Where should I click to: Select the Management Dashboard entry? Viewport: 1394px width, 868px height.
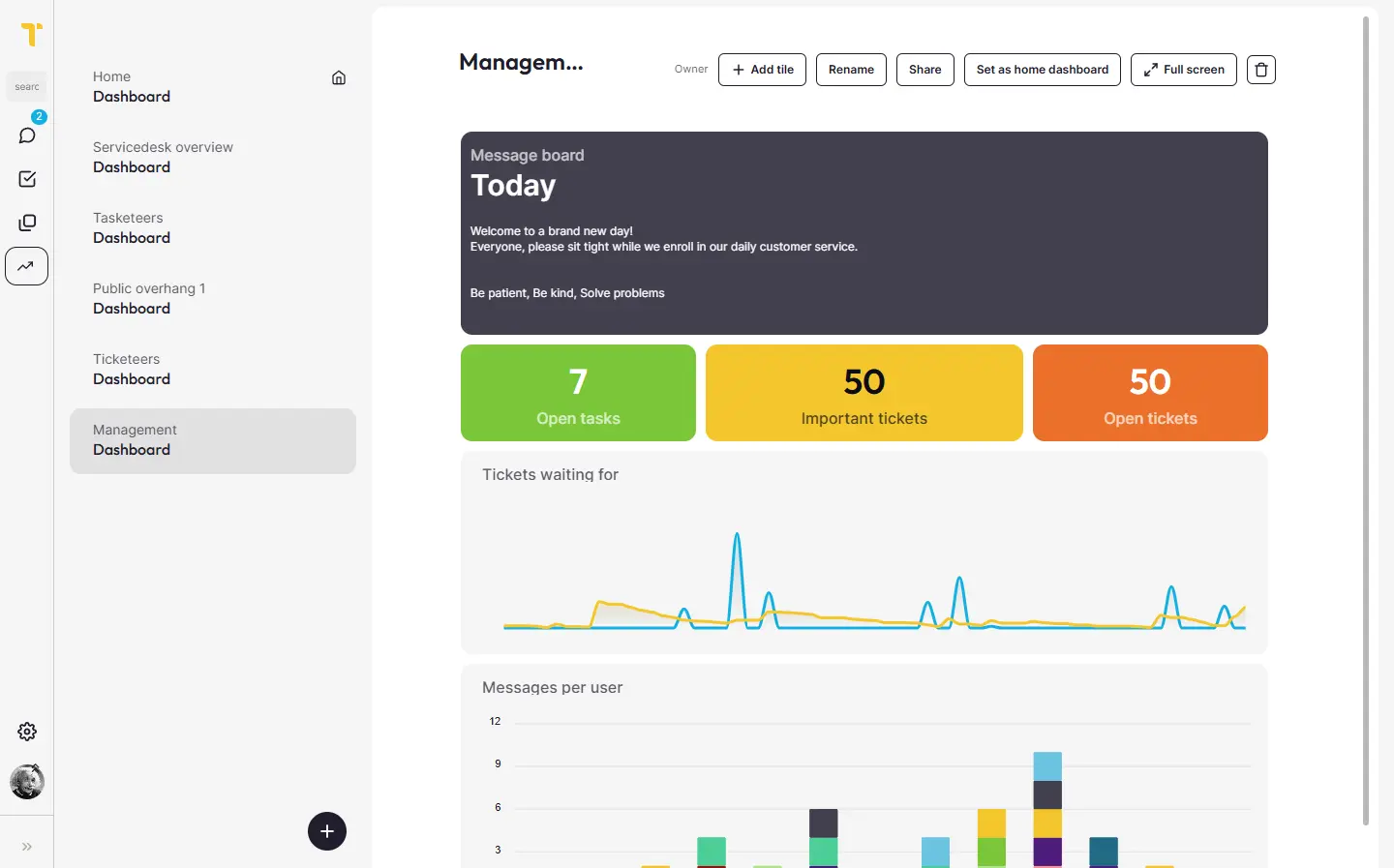coord(213,440)
